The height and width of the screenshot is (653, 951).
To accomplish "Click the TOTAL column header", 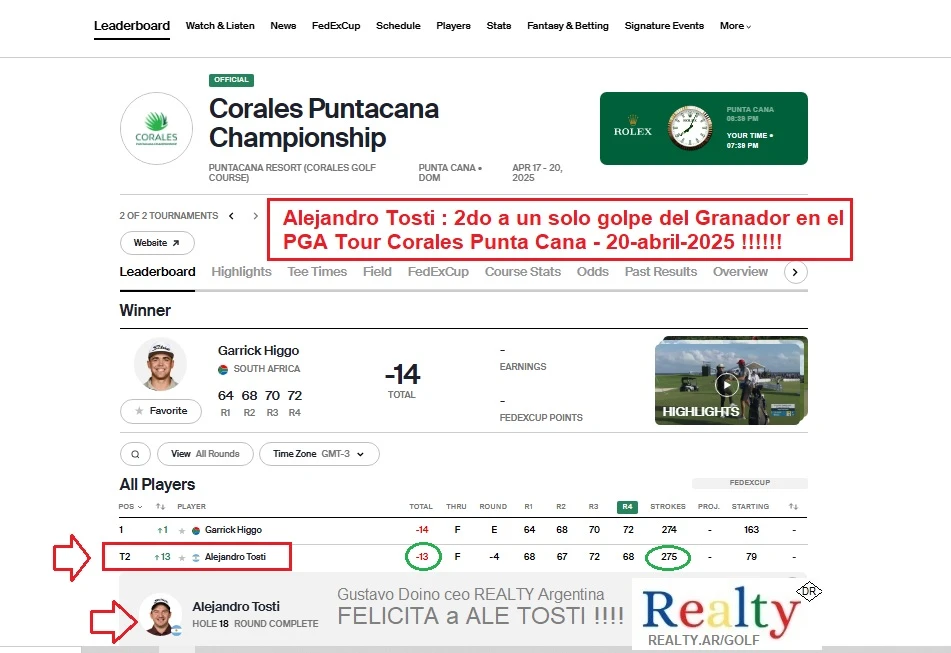I will click(x=421, y=507).
